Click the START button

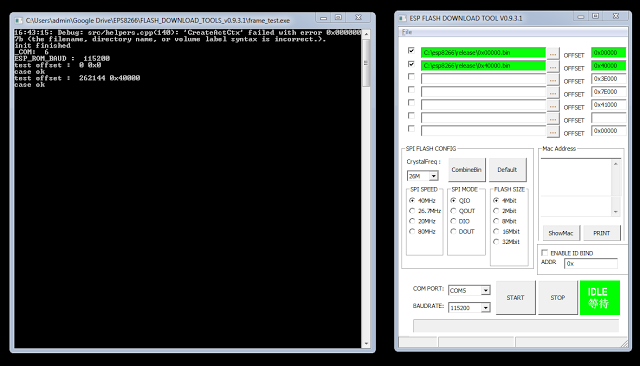click(x=516, y=297)
